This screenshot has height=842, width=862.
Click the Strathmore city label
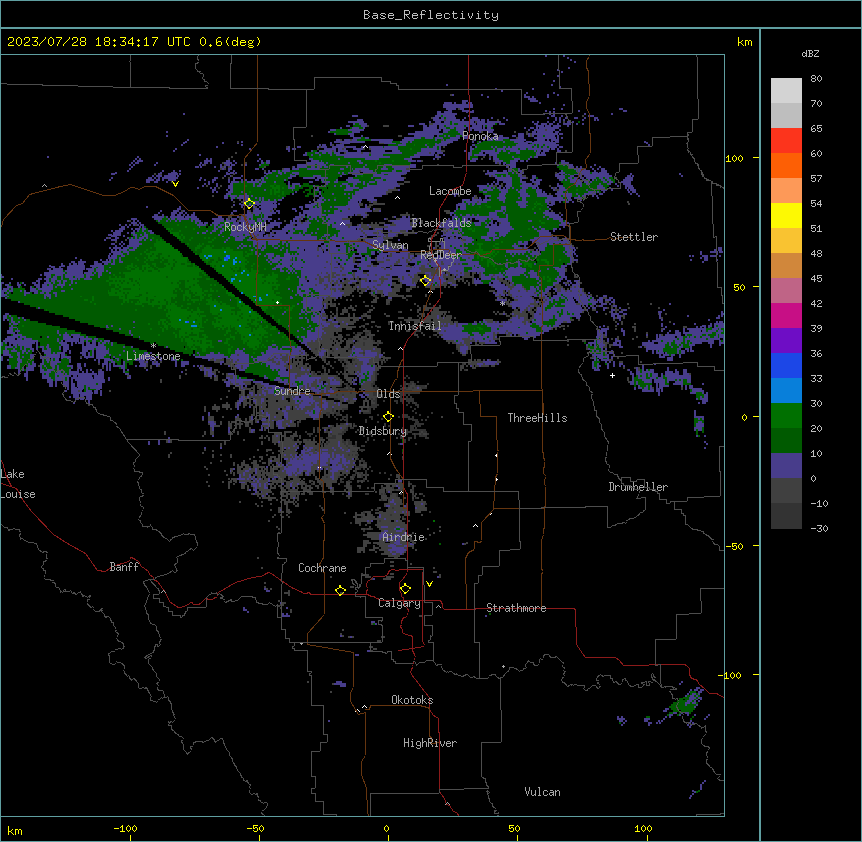(516, 608)
